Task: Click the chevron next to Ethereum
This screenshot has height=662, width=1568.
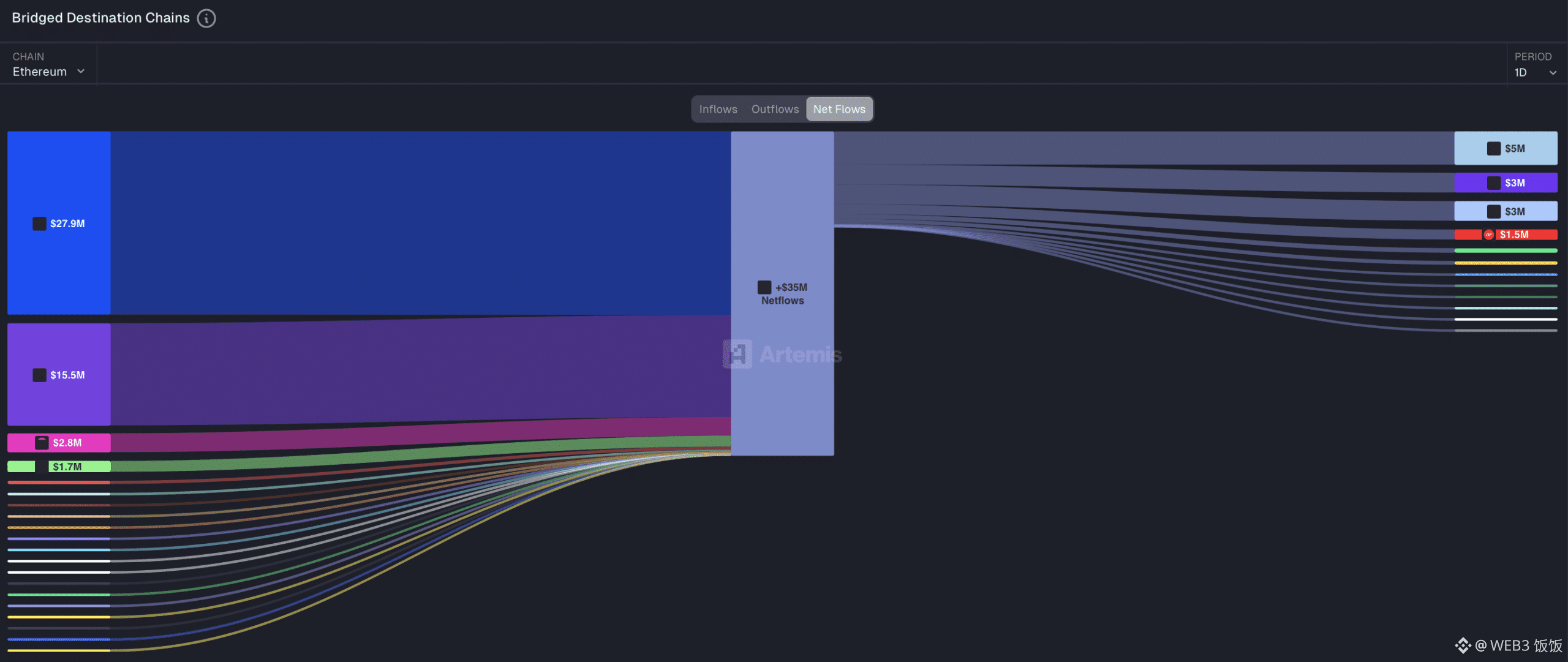Action: click(81, 72)
